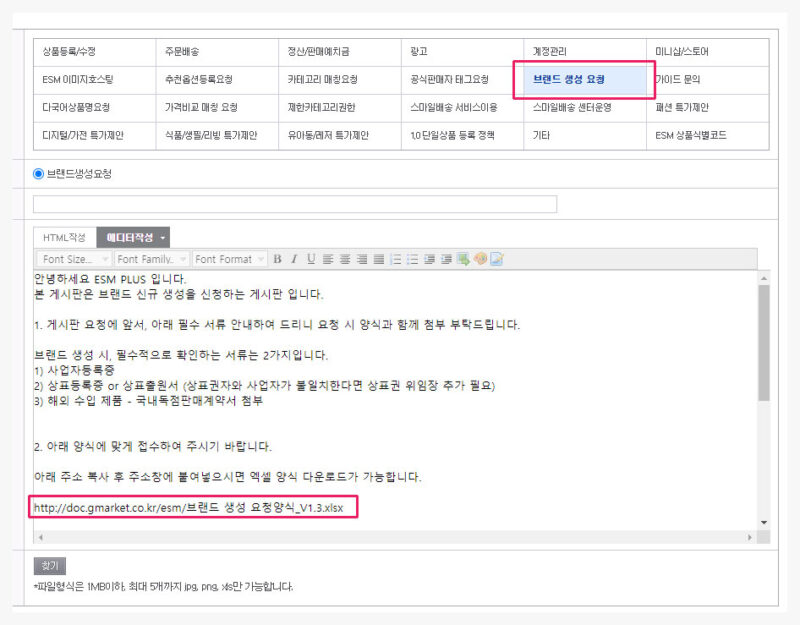
Task: Toggle italic formatting in editor toolbar
Action: pyautogui.click(x=294, y=259)
